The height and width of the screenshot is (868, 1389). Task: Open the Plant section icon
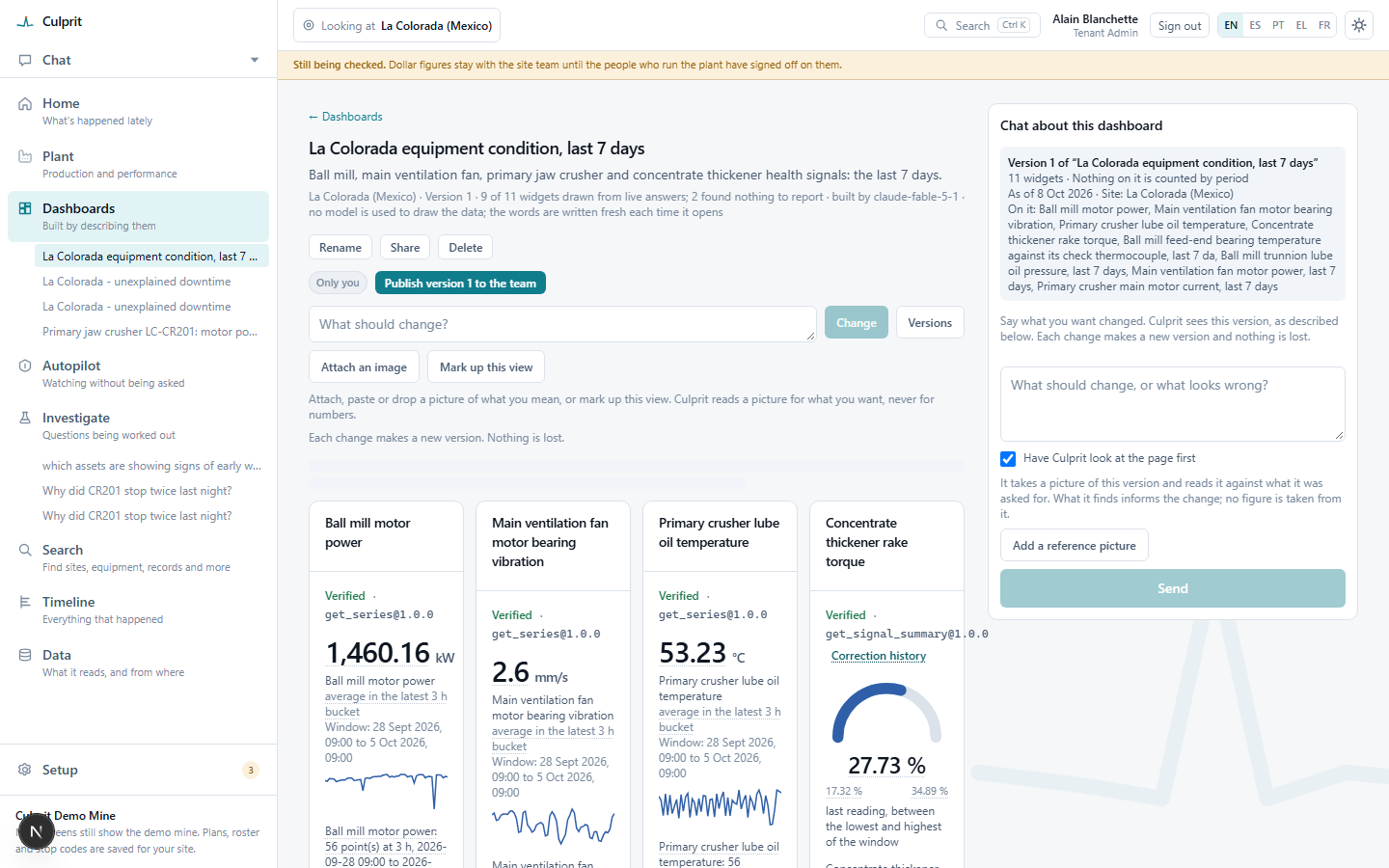[25, 156]
